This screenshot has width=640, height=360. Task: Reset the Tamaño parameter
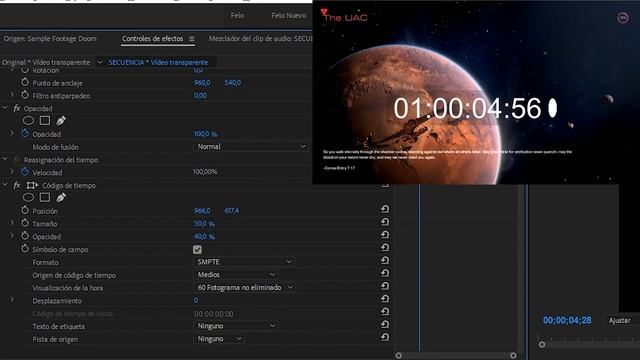click(x=385, y=222)
